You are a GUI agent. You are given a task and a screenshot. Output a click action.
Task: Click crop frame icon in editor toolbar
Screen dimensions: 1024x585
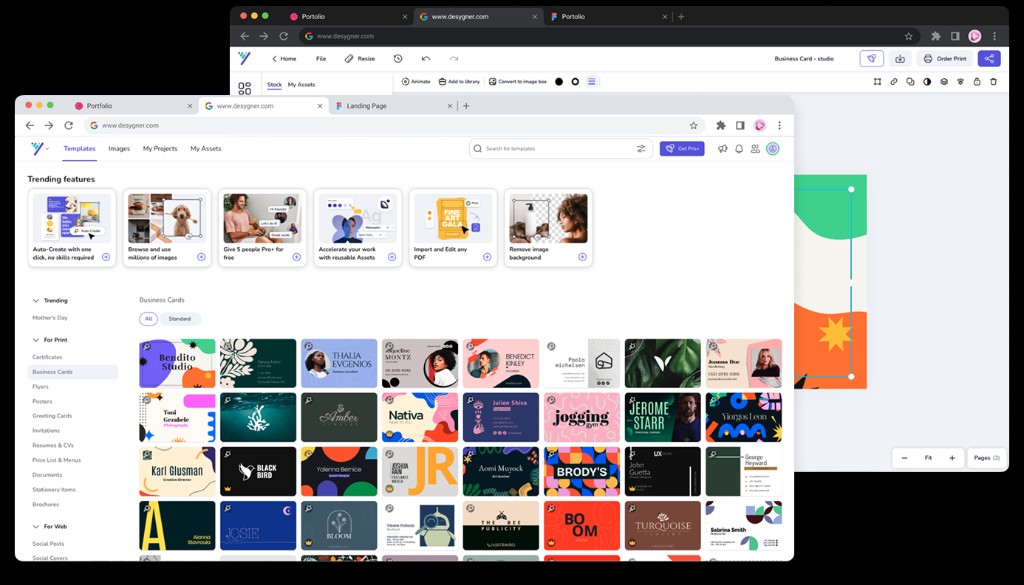tap(877, 82)
